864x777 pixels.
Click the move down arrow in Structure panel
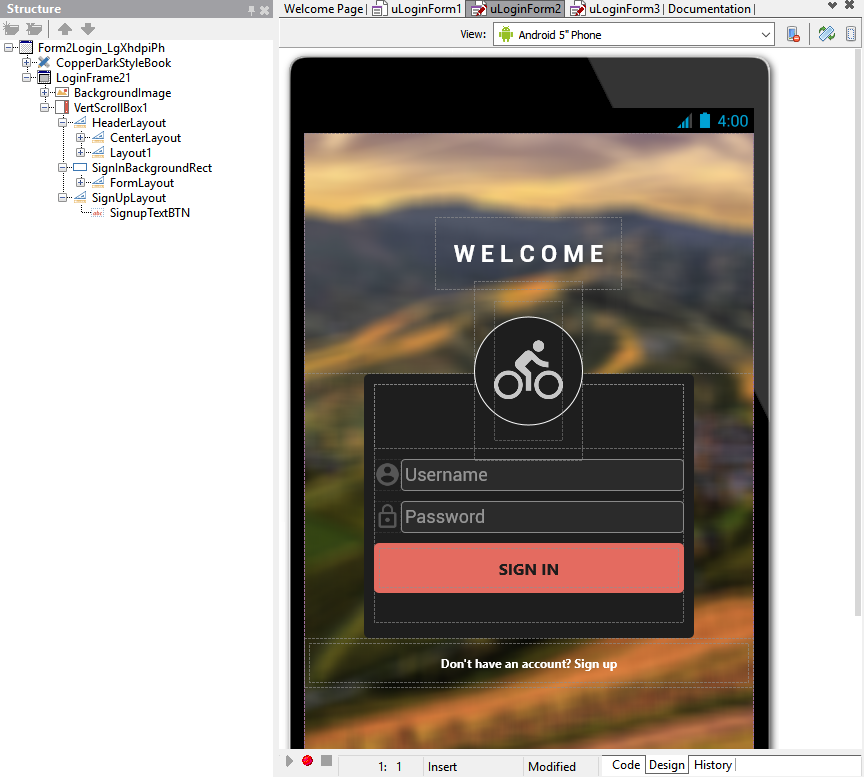point(87,29)
